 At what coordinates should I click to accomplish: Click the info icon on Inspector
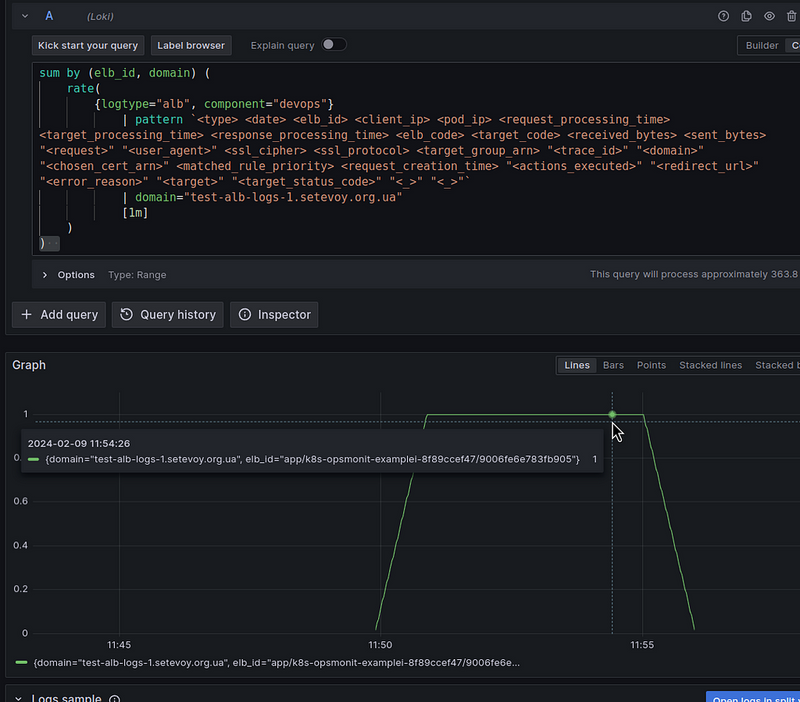click(245, 314)
